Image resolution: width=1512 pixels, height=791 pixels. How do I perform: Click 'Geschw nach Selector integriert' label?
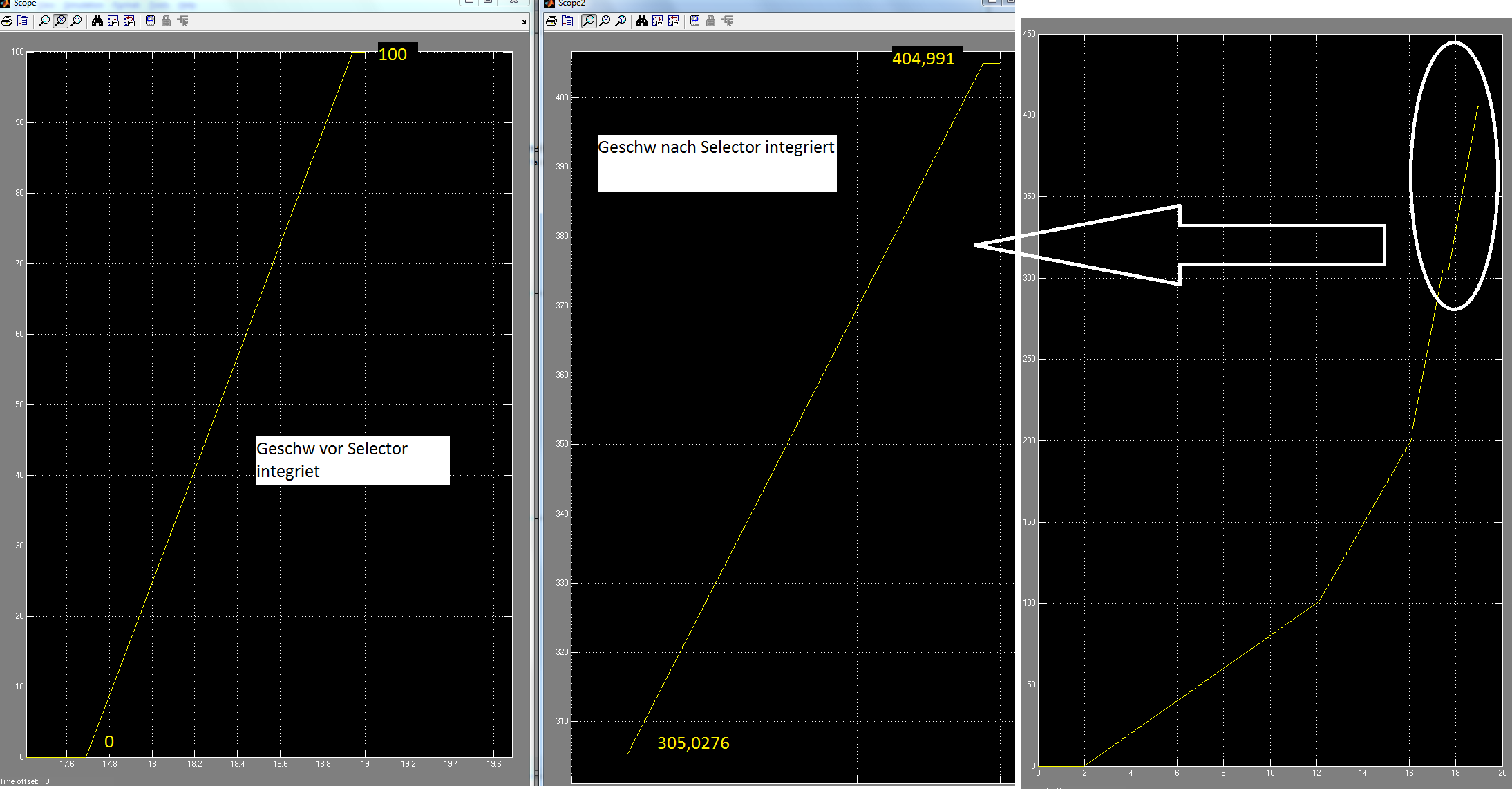click(x=716, y=147)
